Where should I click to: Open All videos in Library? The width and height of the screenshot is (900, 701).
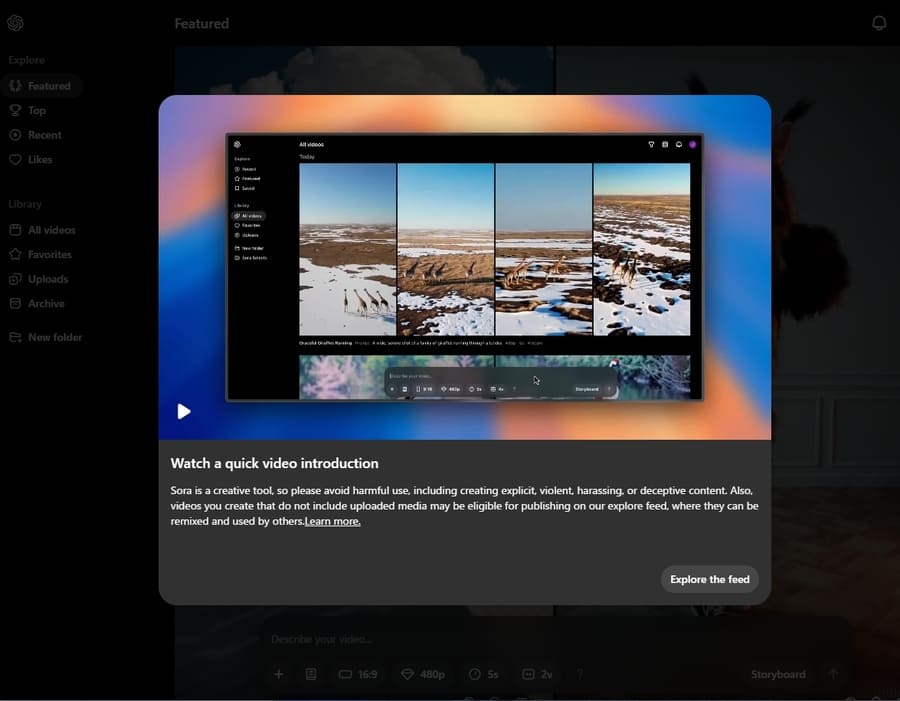[43, 230]
